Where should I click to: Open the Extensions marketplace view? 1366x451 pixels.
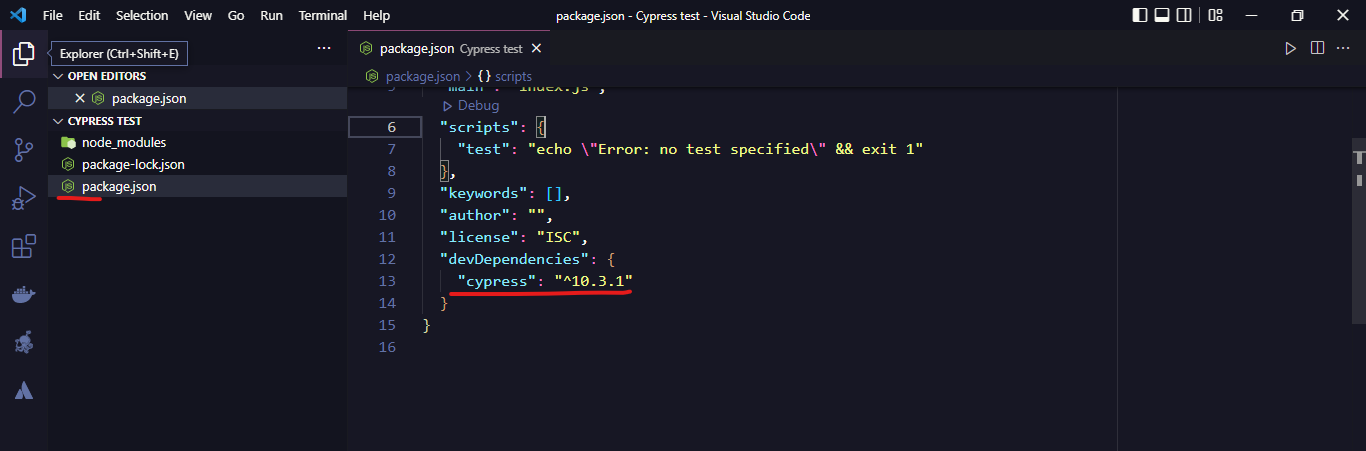click(24, 247)
